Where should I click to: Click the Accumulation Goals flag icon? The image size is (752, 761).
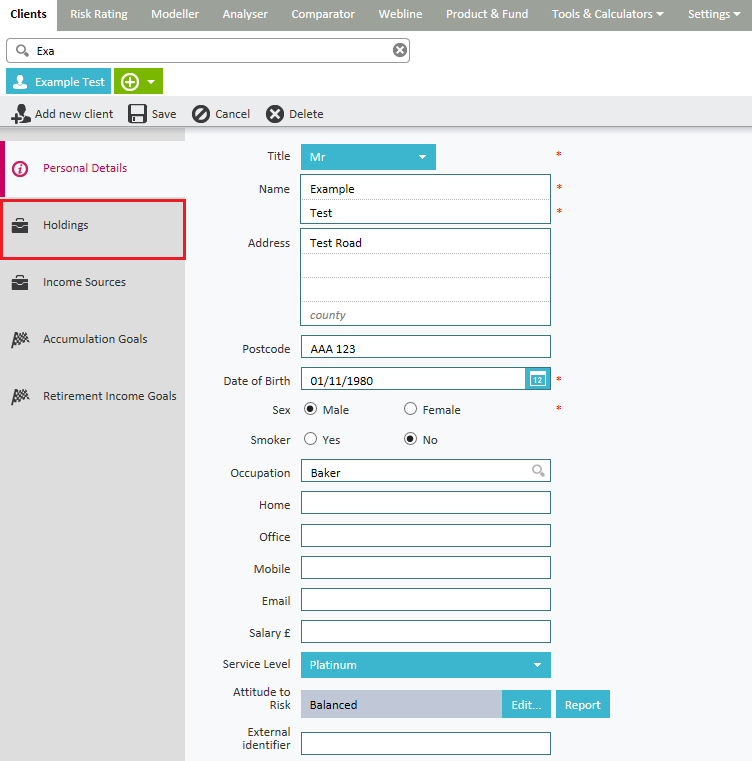pos(20,340)
